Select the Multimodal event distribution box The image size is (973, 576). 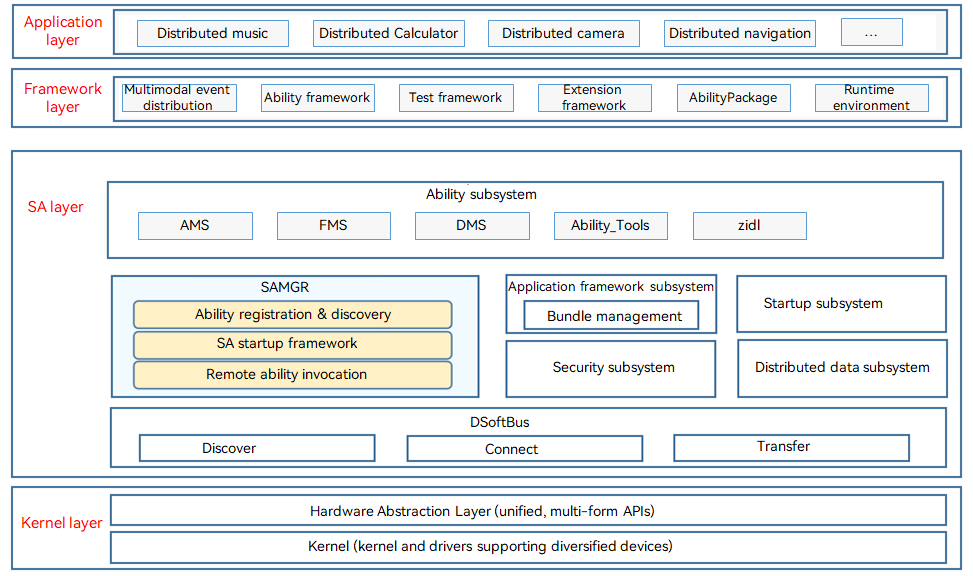click(178, 97)
